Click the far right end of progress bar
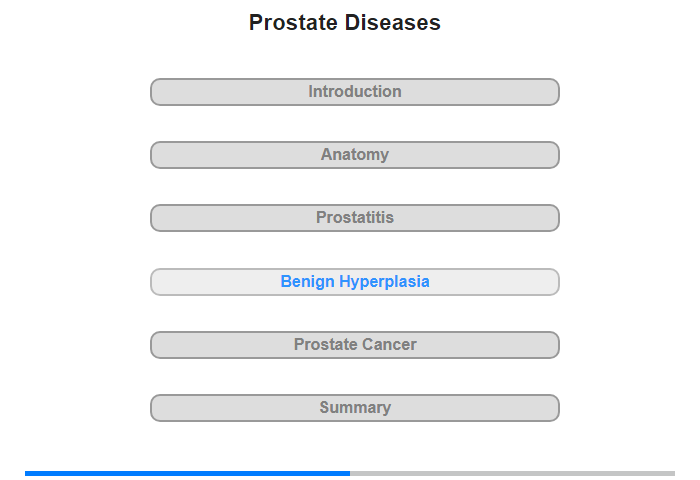This screenshot has height=480, width=700. point(673,473)
